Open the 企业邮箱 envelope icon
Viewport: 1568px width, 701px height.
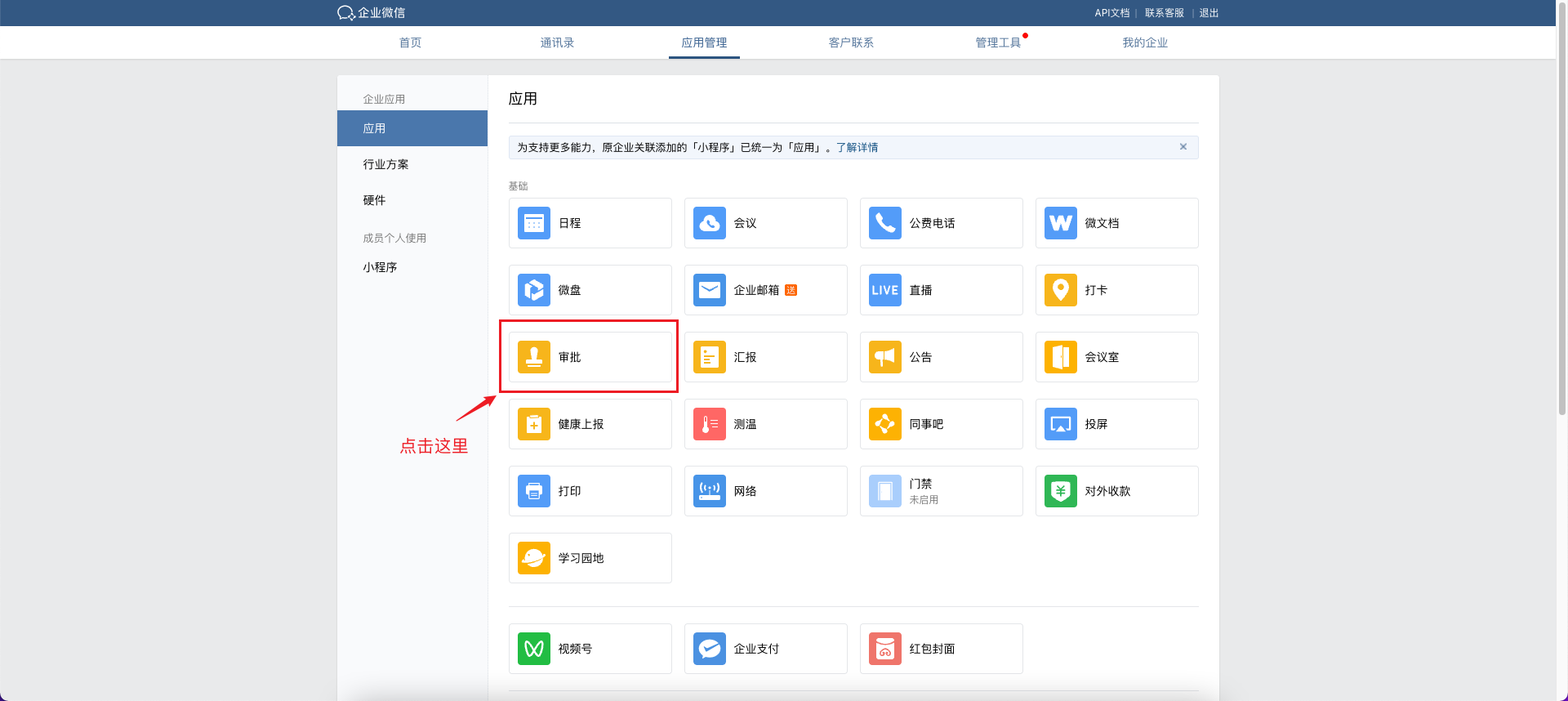point(710,290)
